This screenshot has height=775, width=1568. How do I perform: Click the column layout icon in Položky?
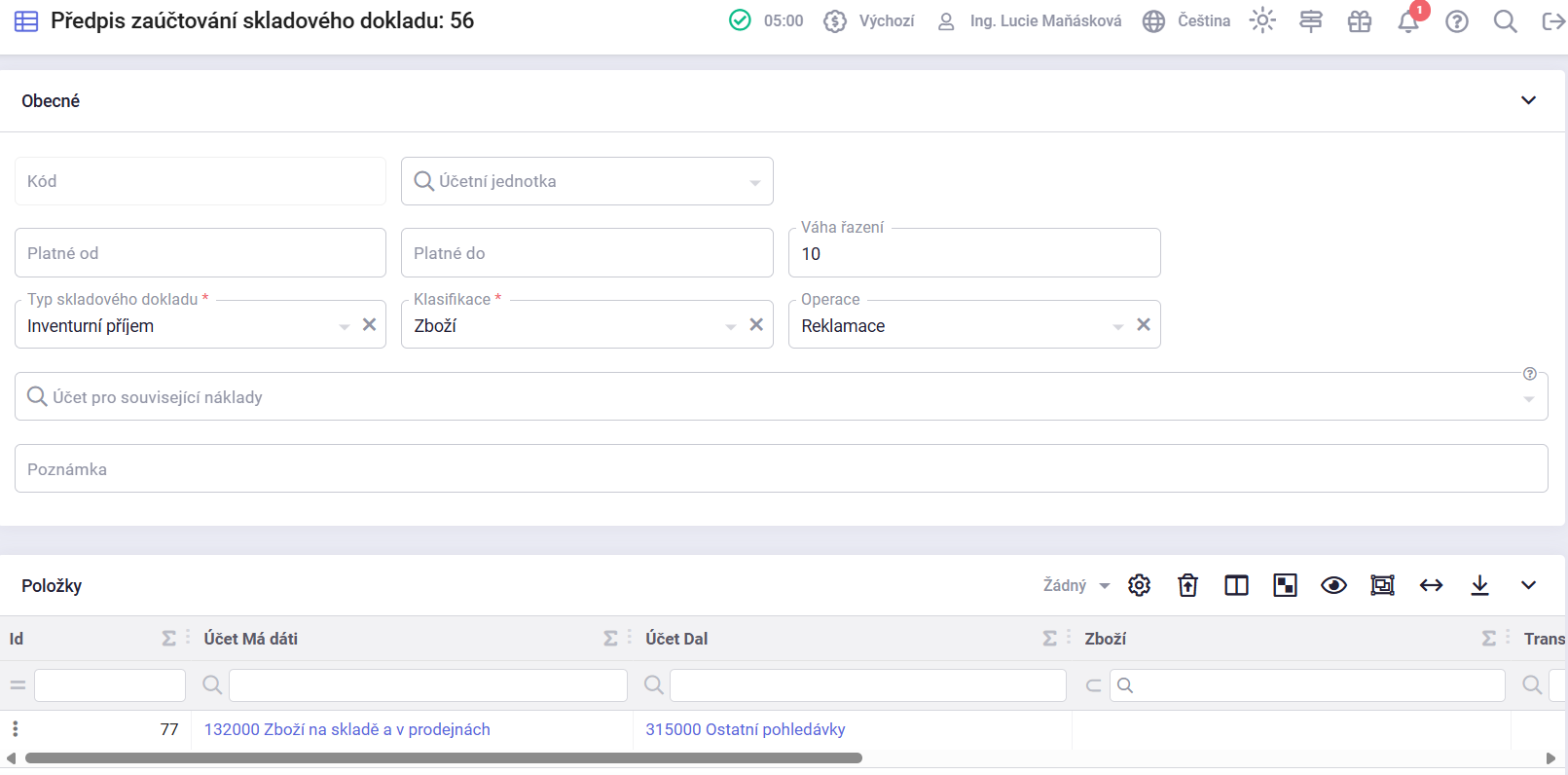tap(1236, 585)
